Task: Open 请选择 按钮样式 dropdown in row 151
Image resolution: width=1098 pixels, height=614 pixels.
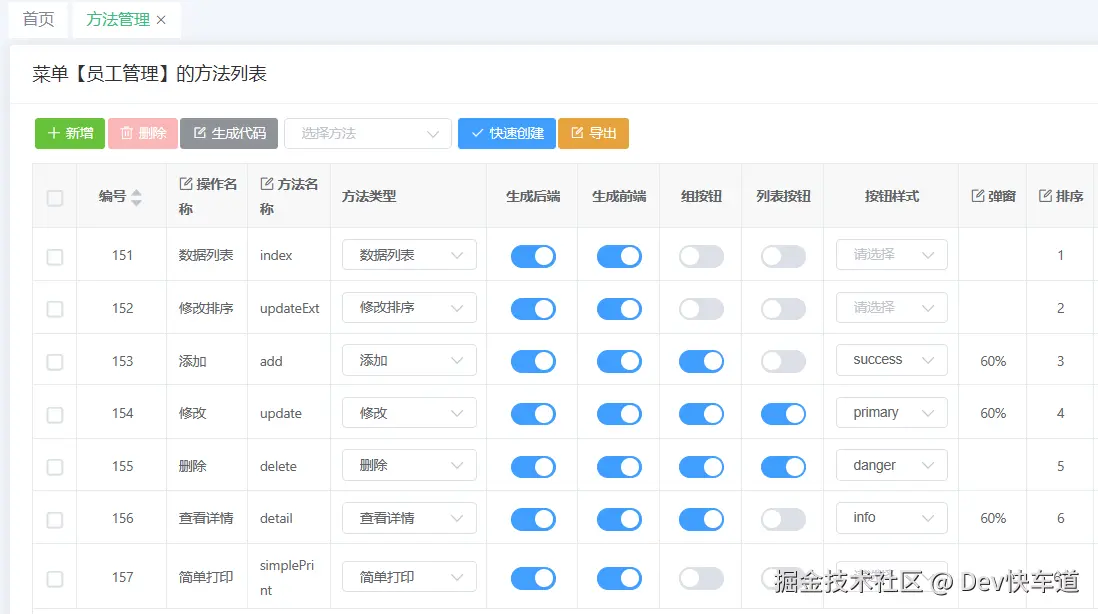Action: tap(891, 255)
